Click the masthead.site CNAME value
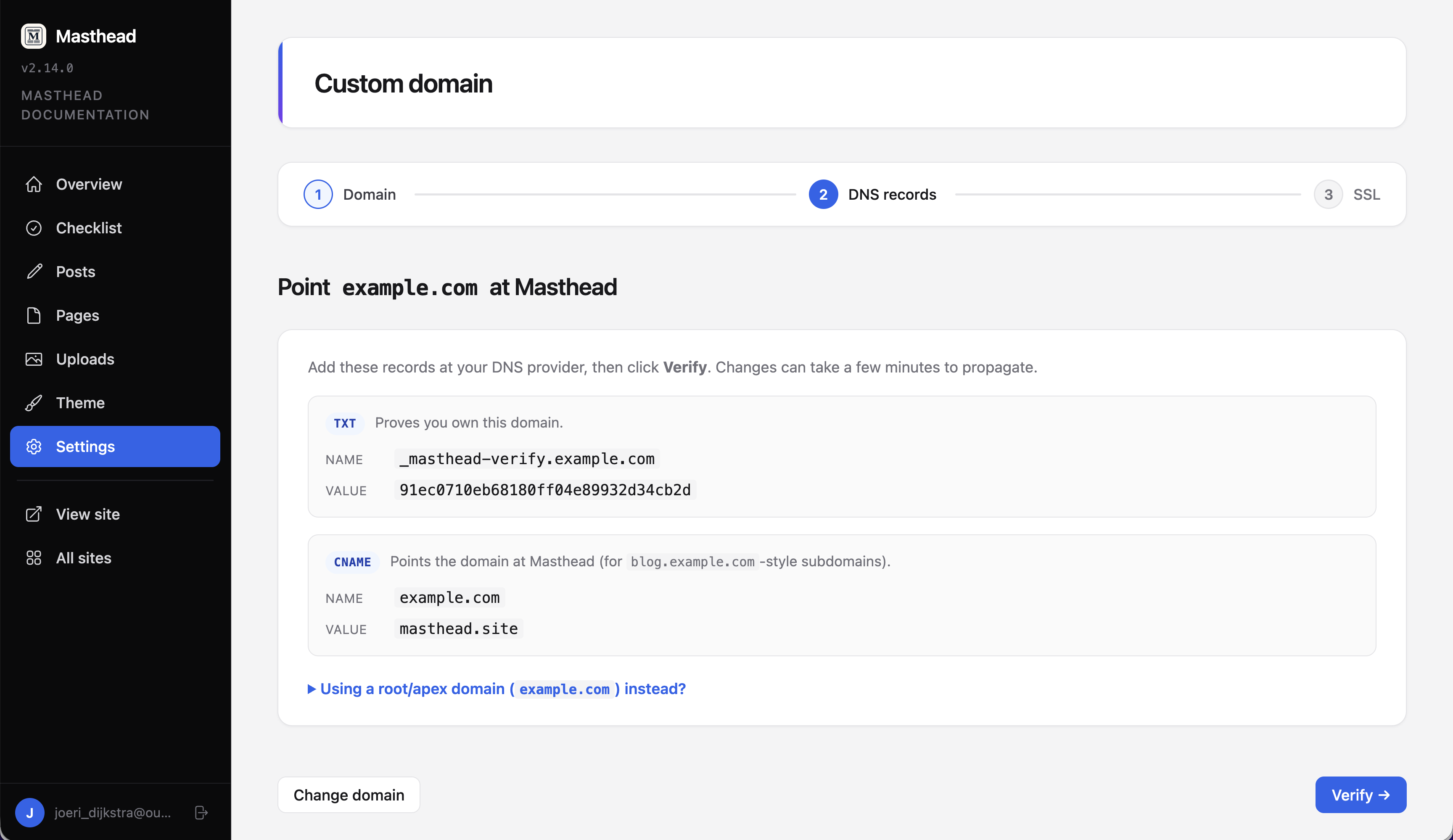The height and width of the screenshot is (840, 1453). 459,629
